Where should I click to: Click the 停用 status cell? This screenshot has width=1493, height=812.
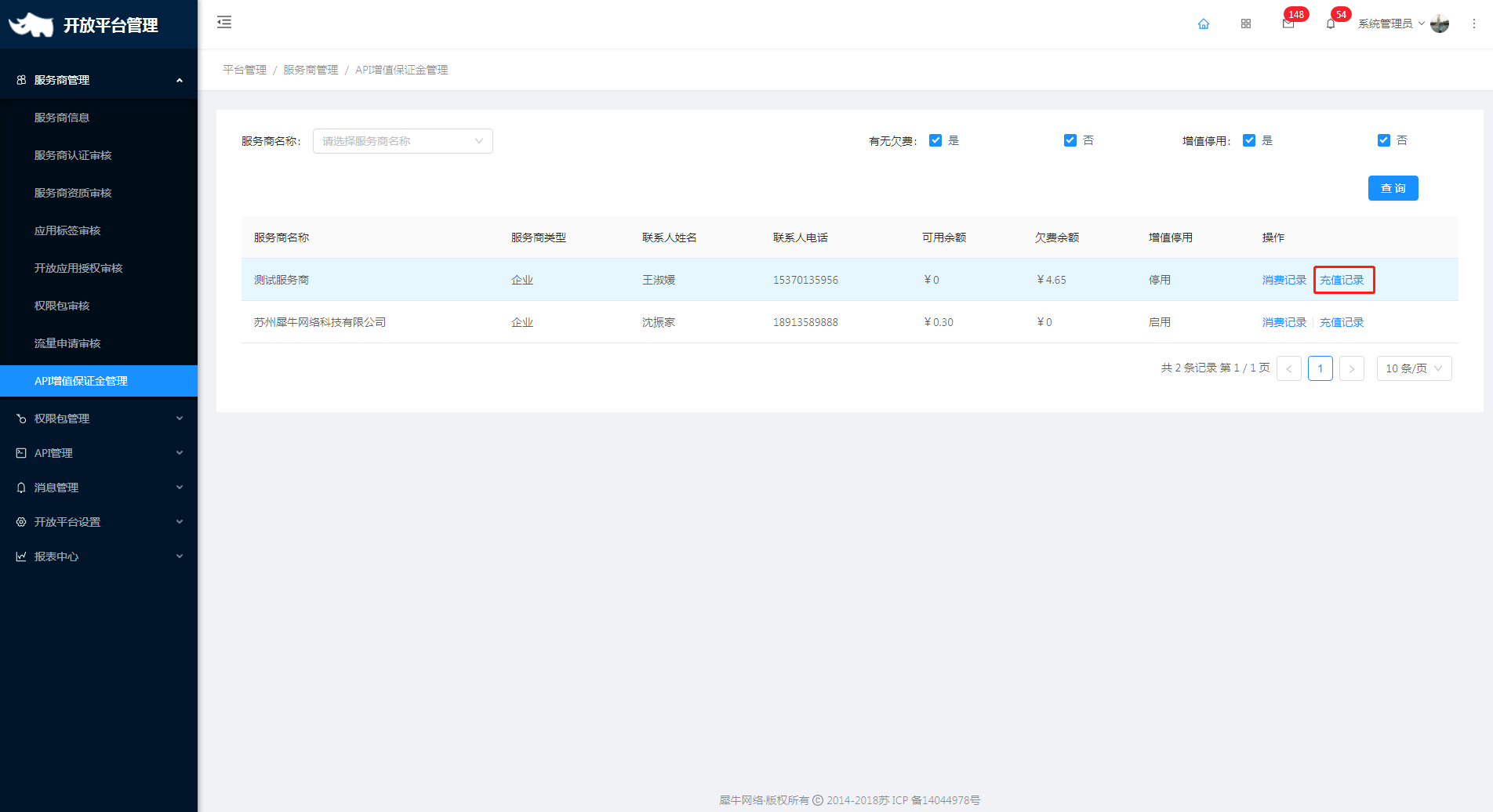tap(1160, 280)
